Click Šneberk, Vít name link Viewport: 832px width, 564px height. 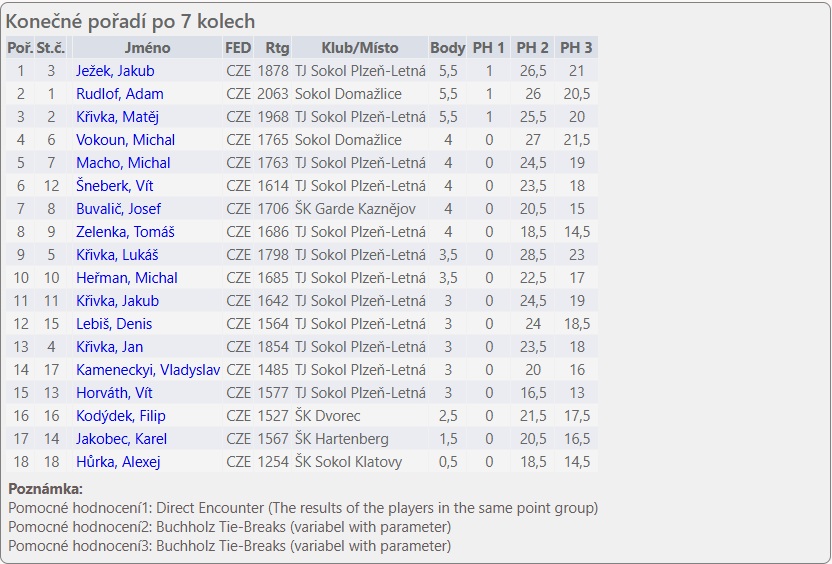coord(115,186)
